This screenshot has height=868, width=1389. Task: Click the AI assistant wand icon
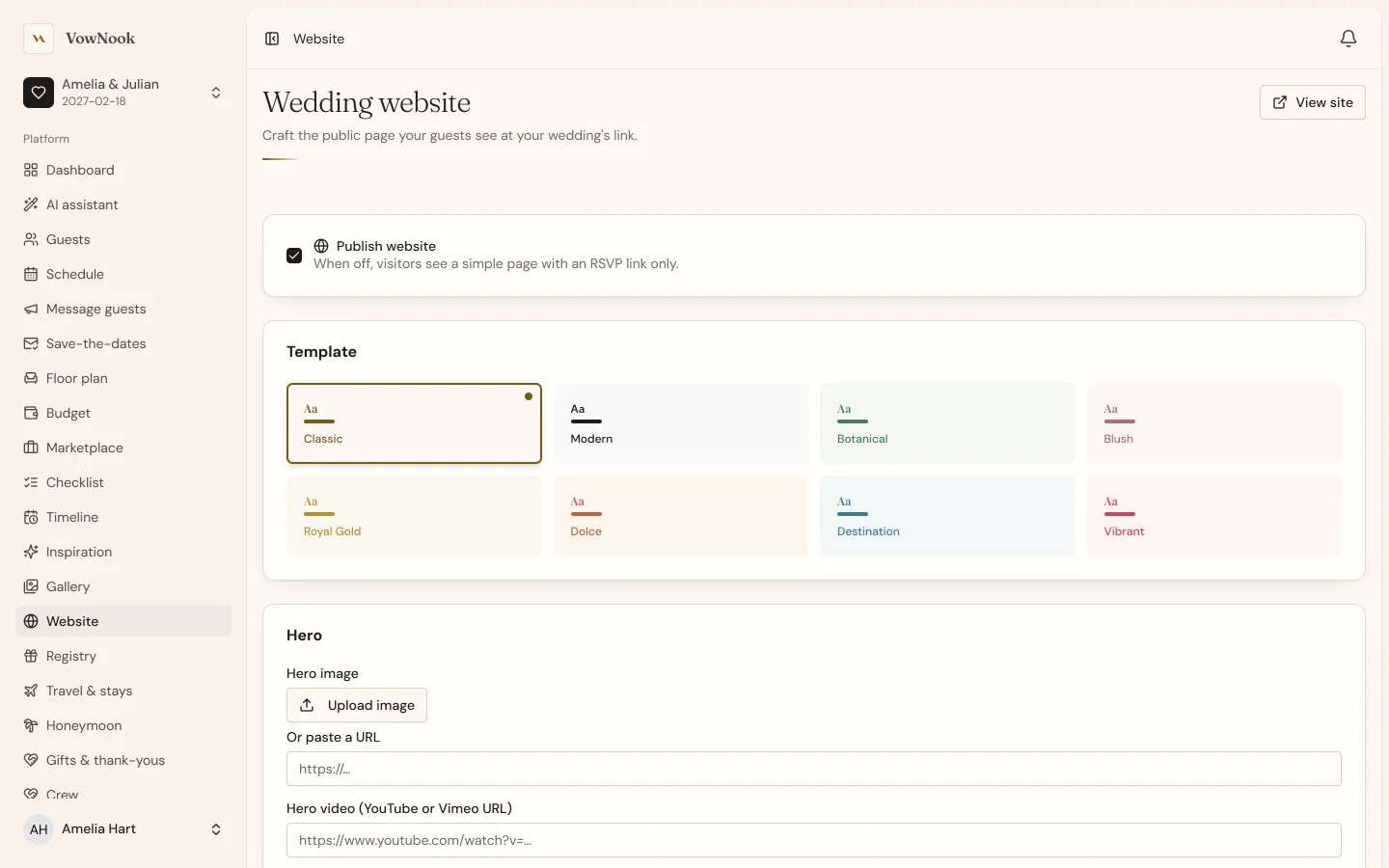(x=31, y=204)
